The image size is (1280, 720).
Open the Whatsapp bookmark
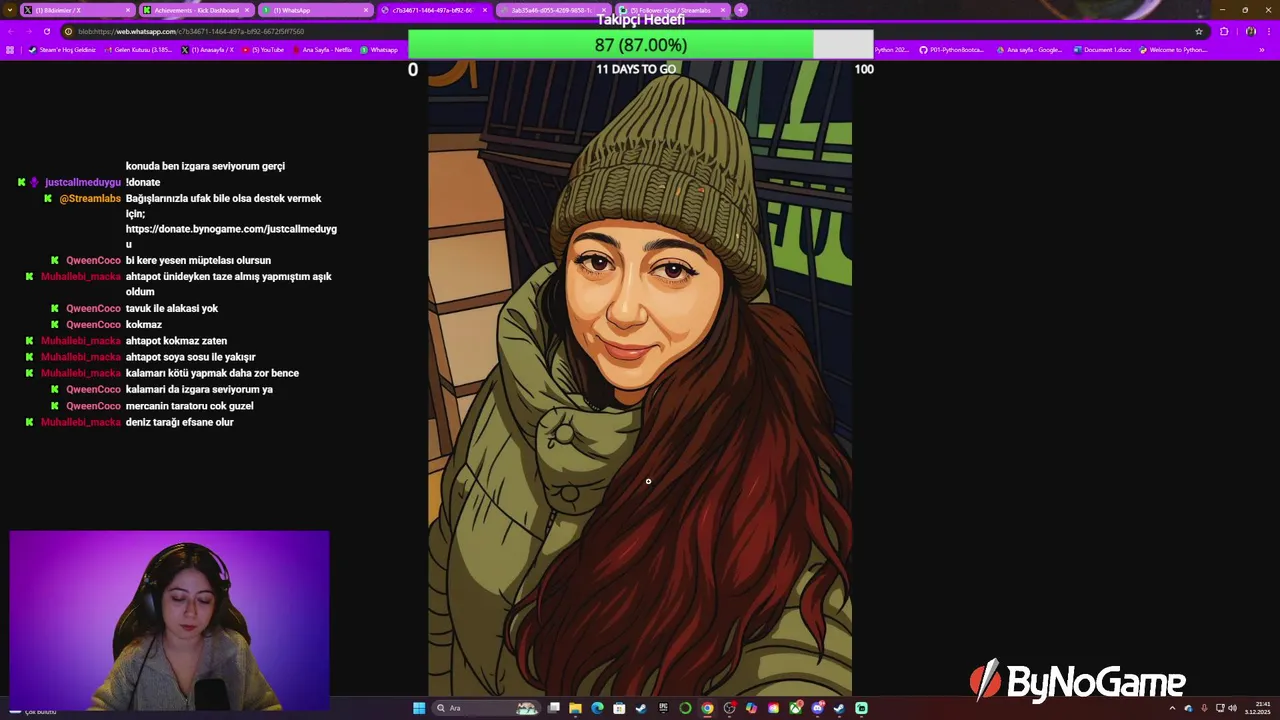(379, 50)
